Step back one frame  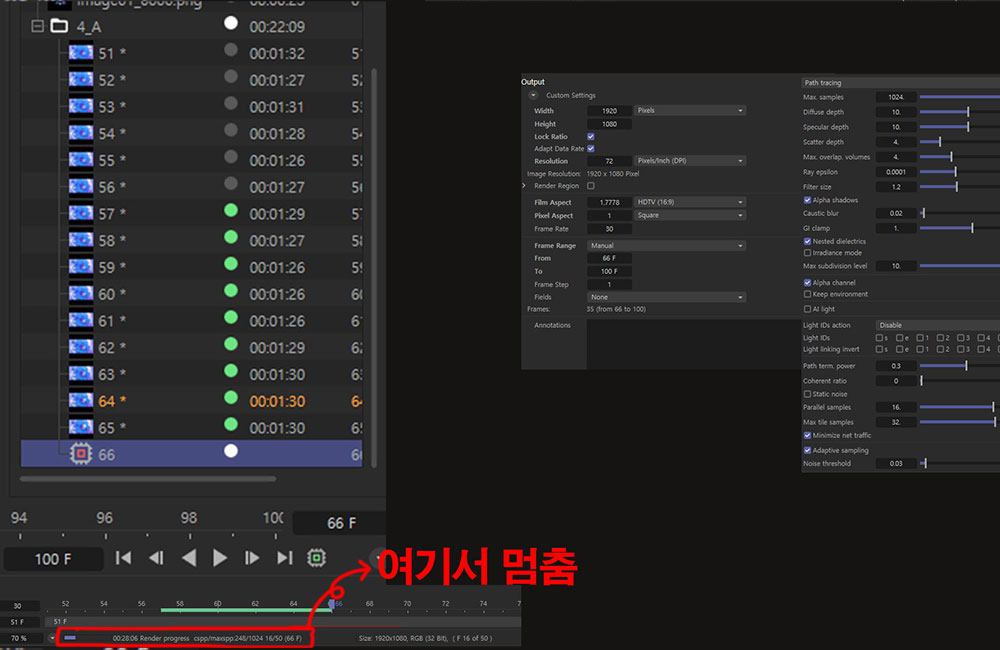tap(156, 558)
